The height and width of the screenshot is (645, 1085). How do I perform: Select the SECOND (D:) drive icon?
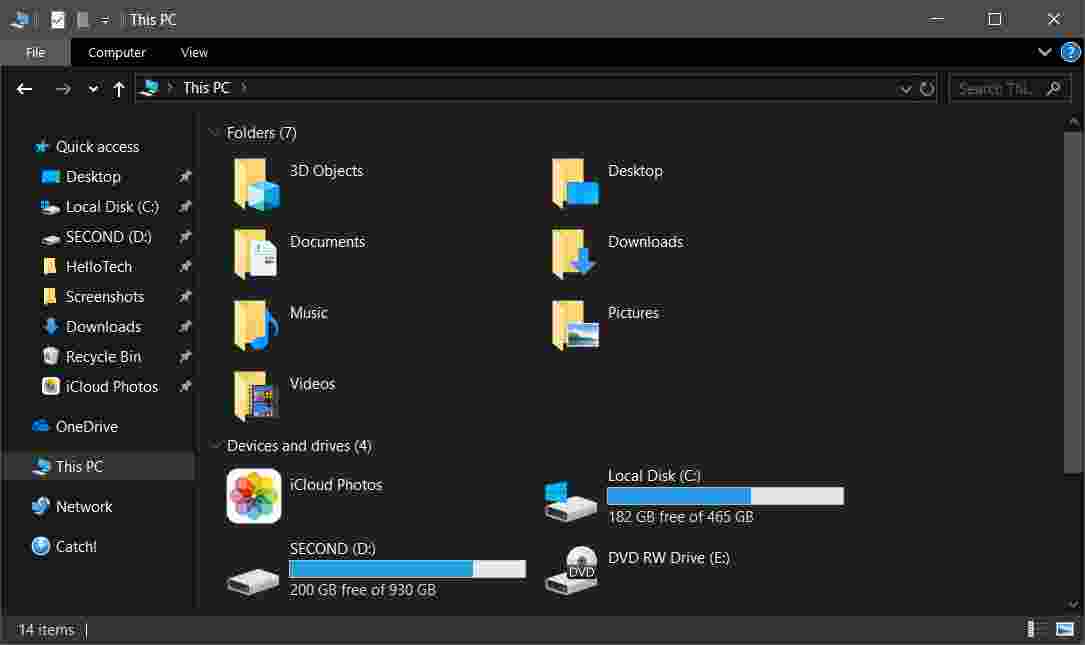(254, 581)
